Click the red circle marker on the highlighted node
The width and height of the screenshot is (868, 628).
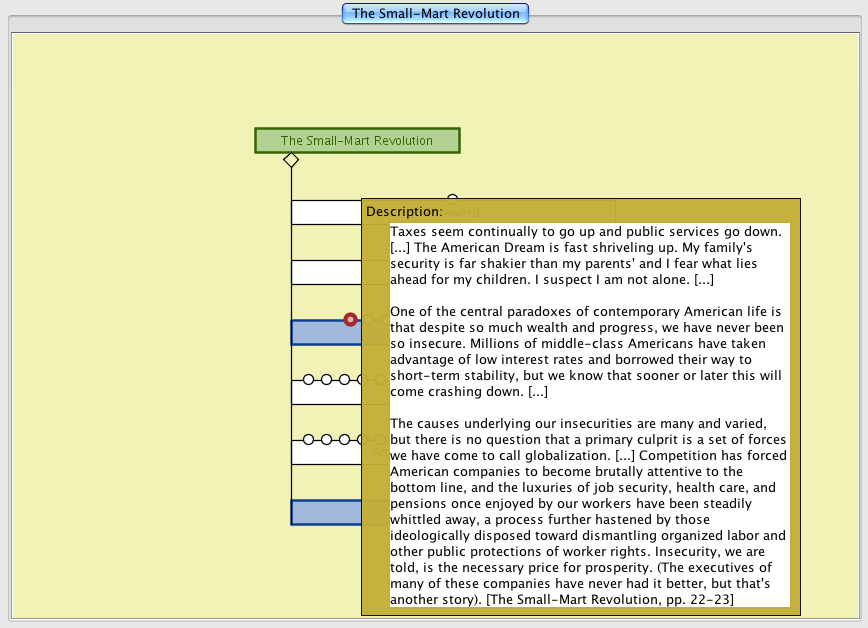(350, 319)
